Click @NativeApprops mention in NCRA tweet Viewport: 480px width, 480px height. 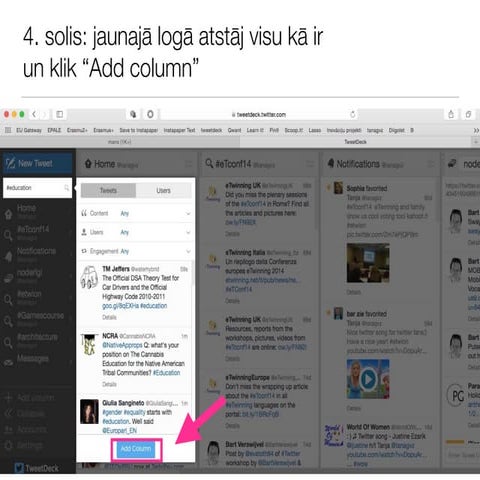tap(122, 345)
